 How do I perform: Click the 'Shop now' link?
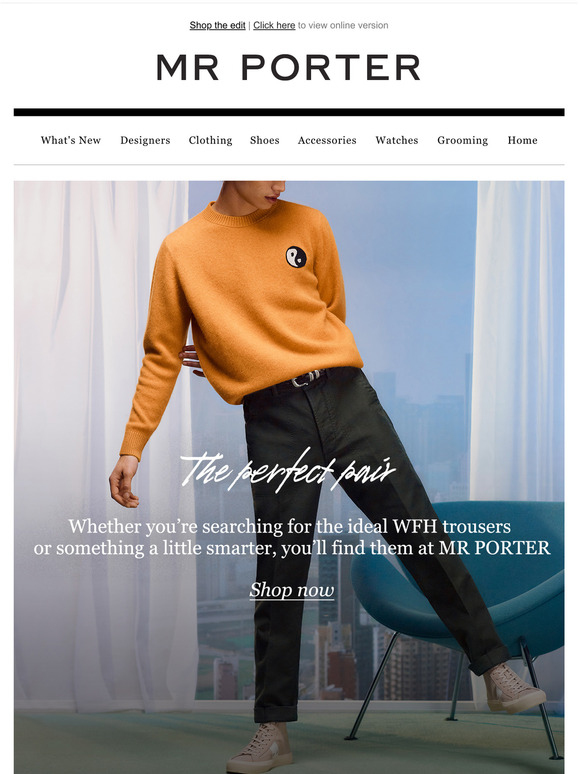click(x=292, y=590)
